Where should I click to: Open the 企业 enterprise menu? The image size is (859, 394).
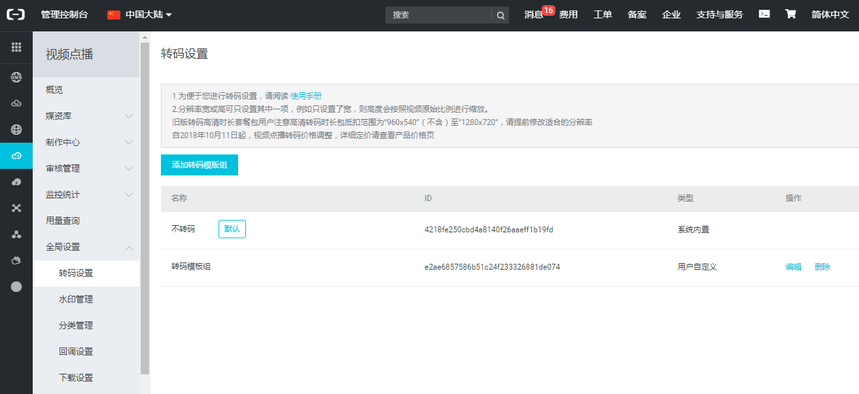pyautogui.click(x=671, y=15)
